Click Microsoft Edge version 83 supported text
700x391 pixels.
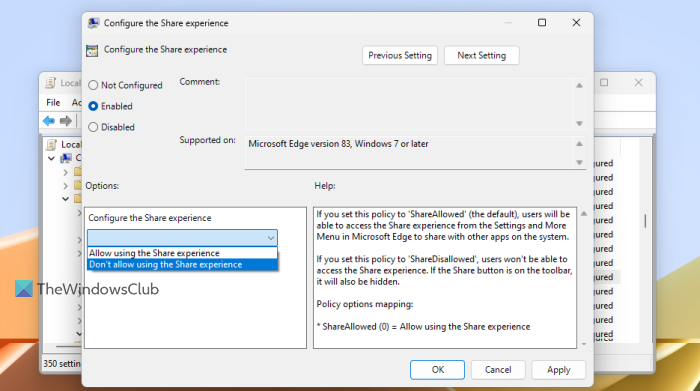click(338, 144)
